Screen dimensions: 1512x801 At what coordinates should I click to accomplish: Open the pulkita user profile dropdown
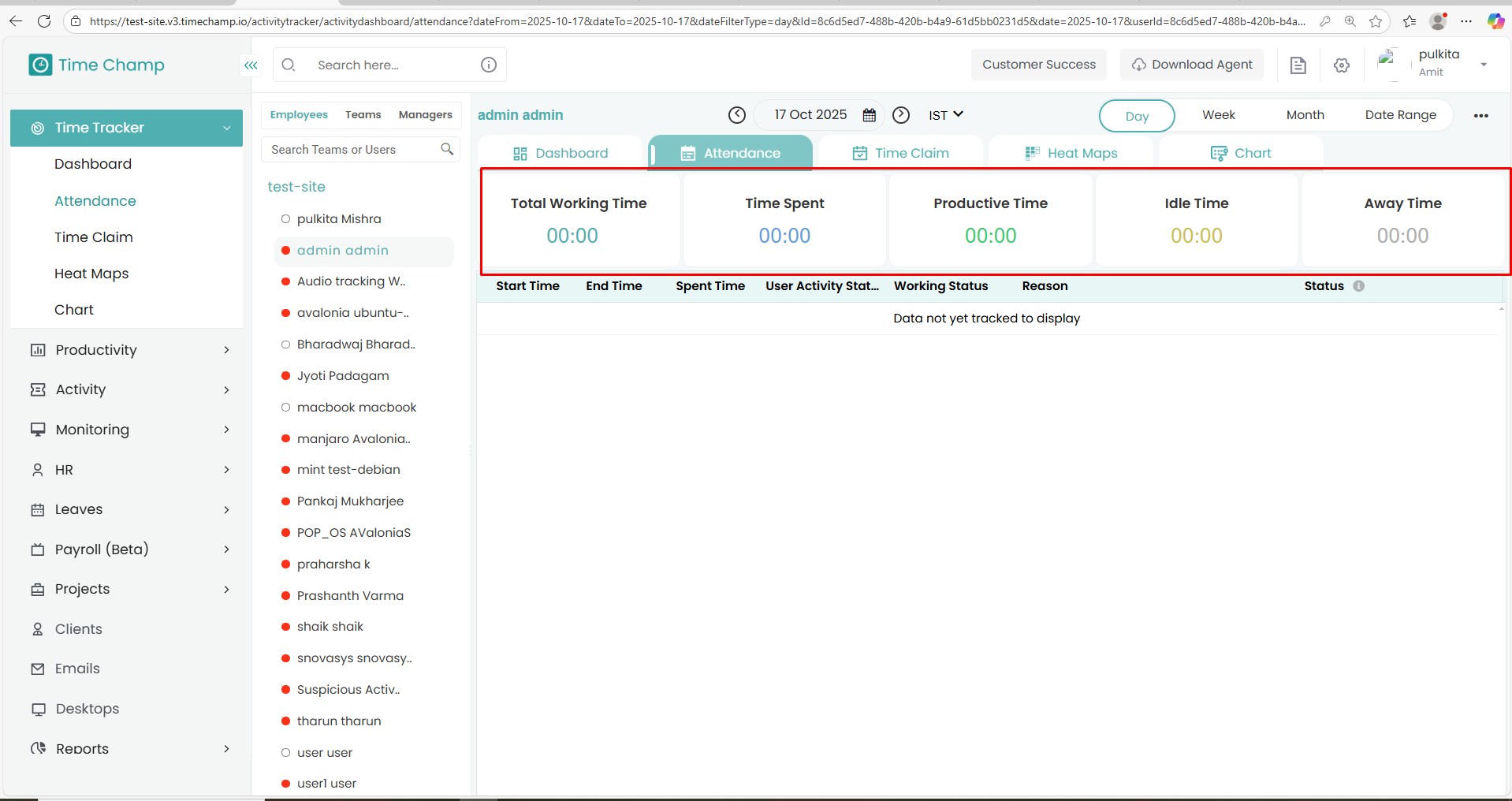coord(1483,65)
